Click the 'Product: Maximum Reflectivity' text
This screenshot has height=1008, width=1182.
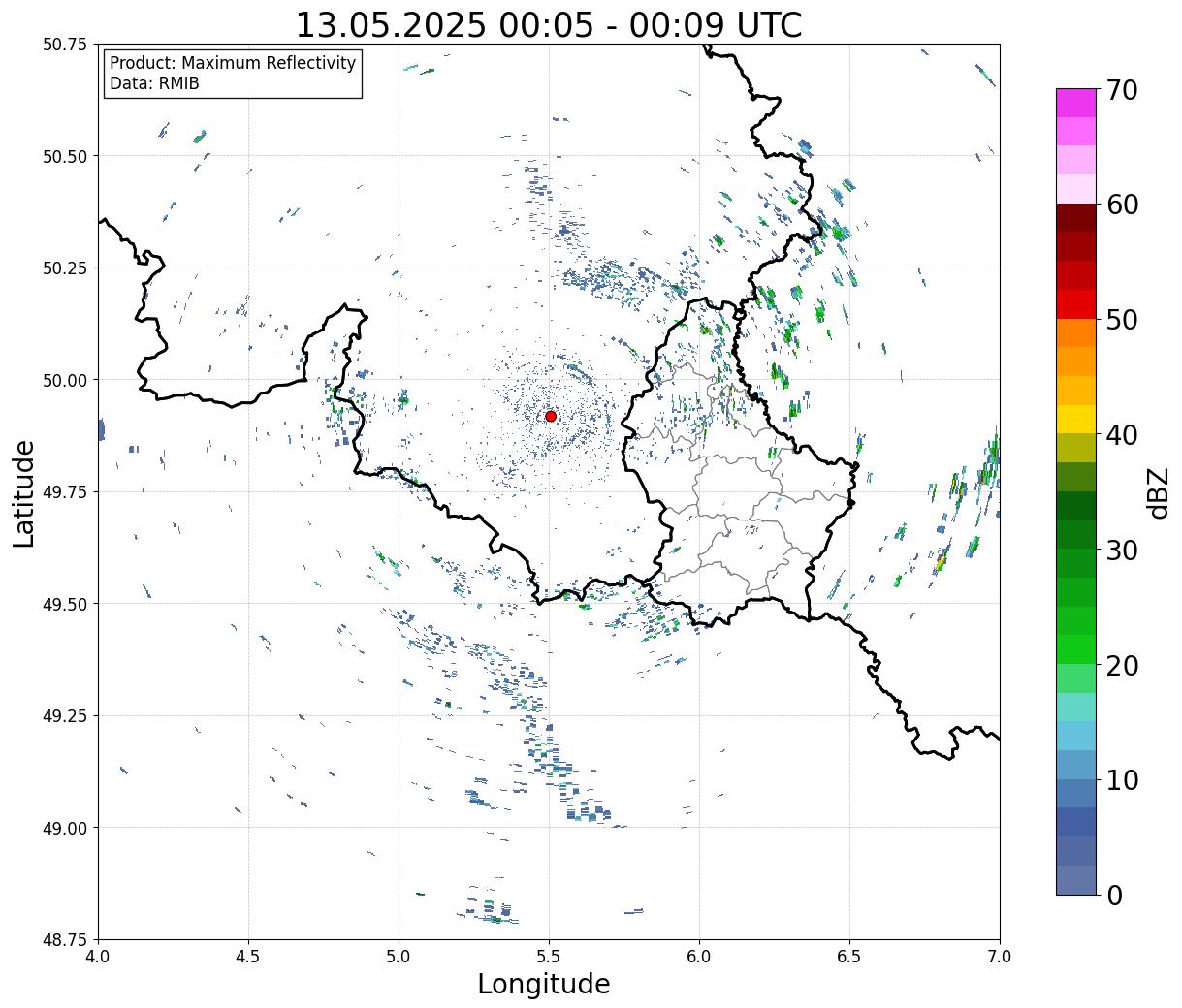pos(233,63)
